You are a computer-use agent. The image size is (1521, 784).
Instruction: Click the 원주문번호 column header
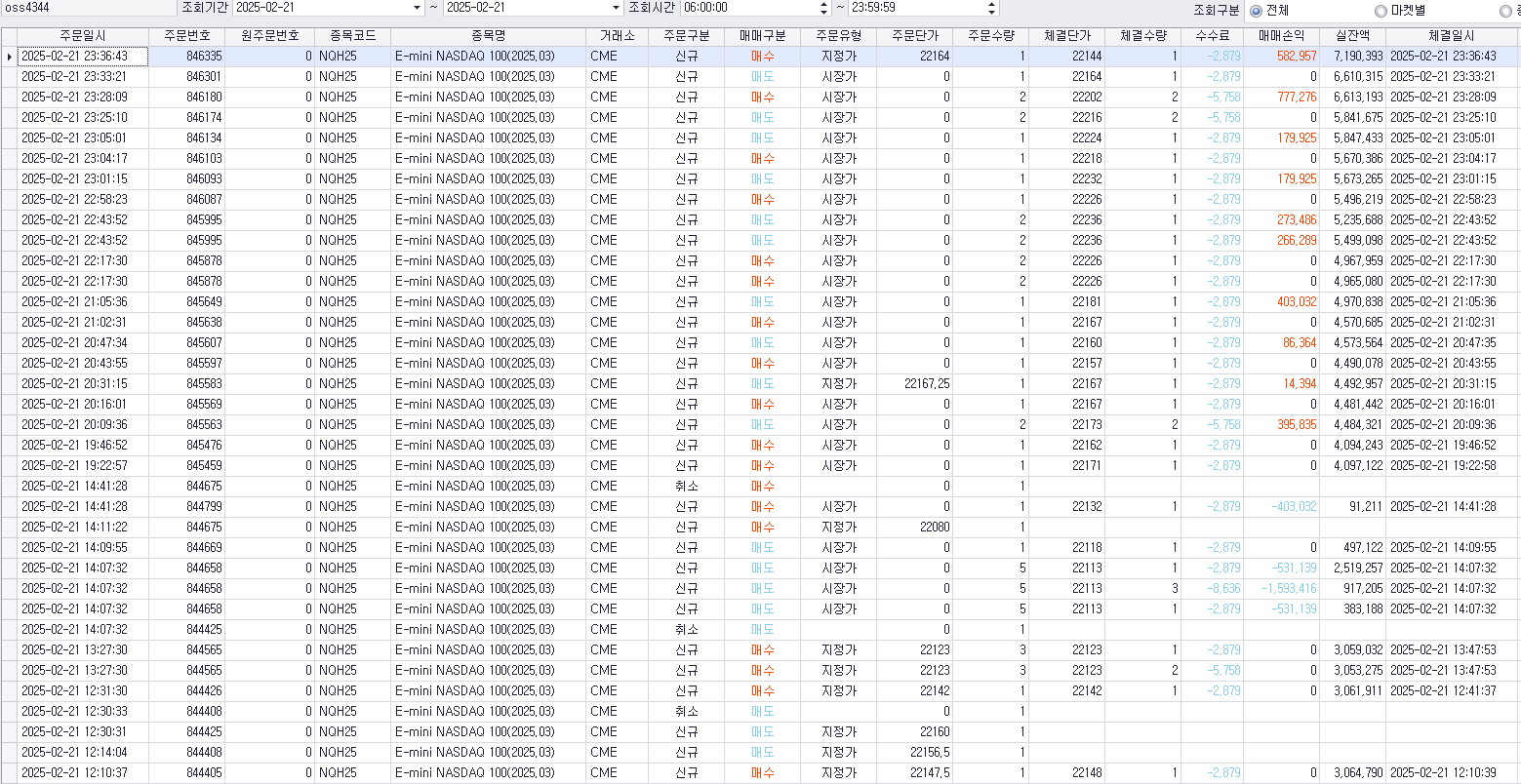[269, 35]
